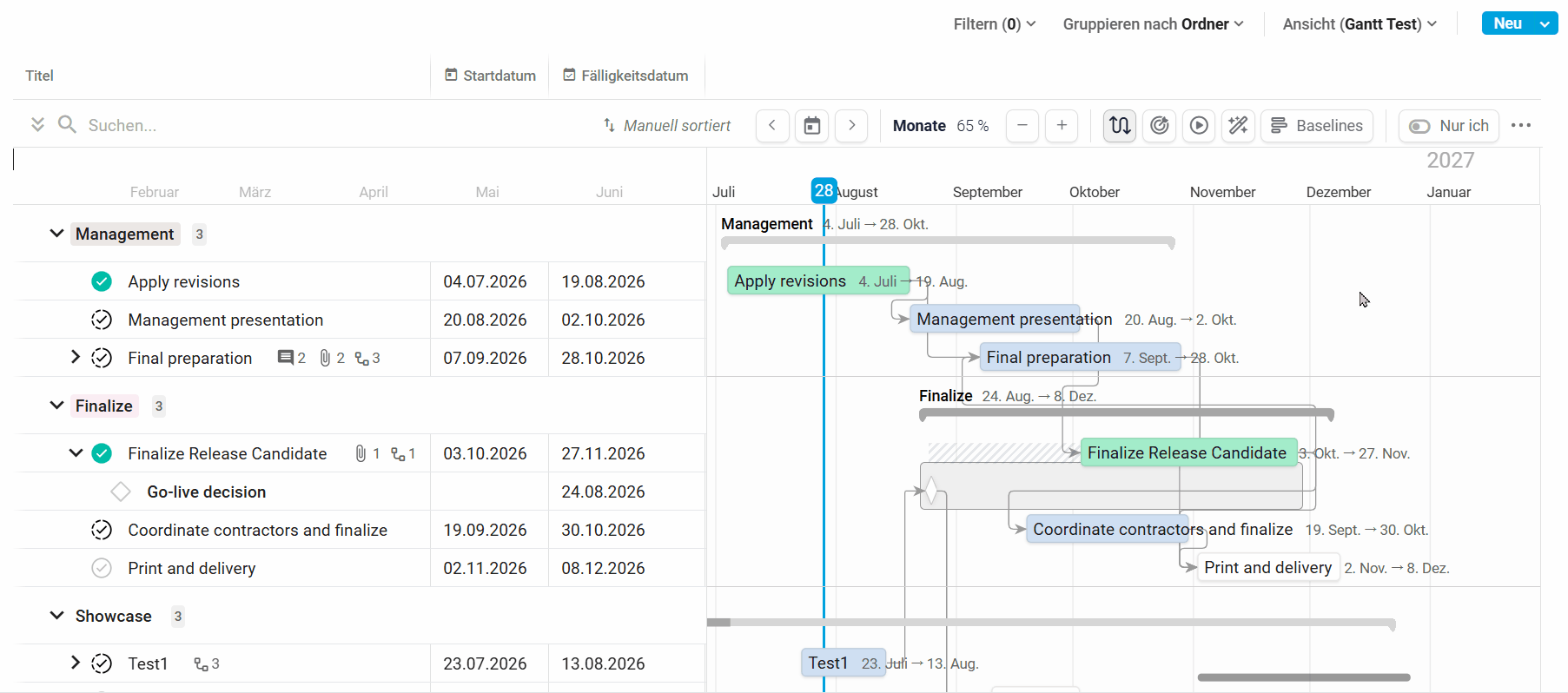Click the Finalize summary progress bar
The width and height of the screenshot is (1568, 693).
1127,413
